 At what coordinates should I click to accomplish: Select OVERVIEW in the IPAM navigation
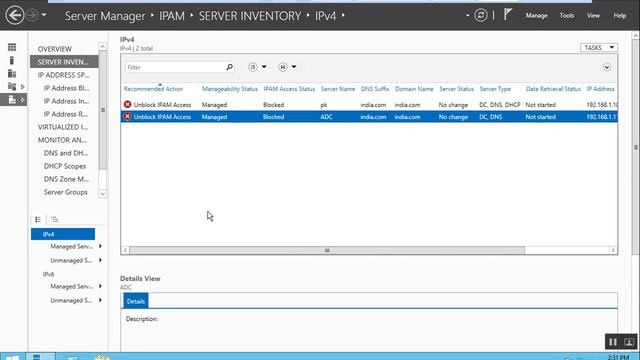[x=55, y=49]
